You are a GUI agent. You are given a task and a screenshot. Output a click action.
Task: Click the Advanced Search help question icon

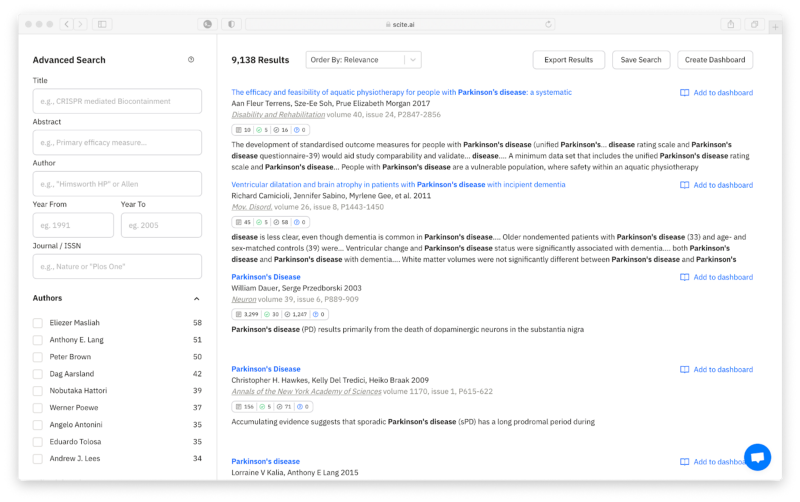point(191,60)
